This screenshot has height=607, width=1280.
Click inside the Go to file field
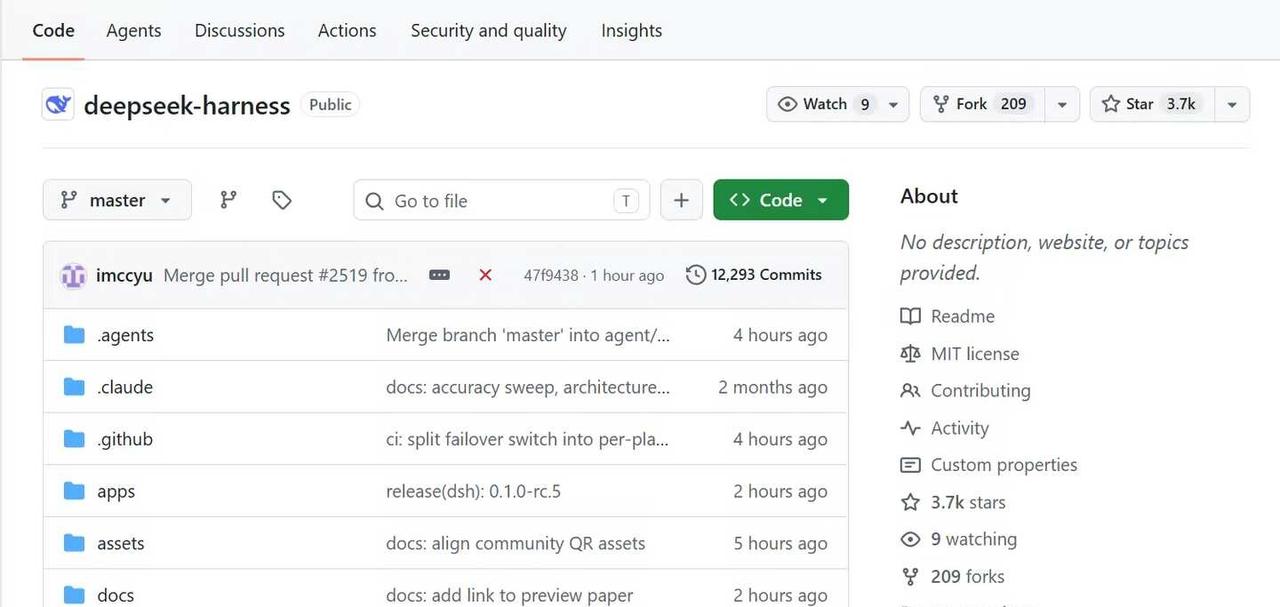501,200
